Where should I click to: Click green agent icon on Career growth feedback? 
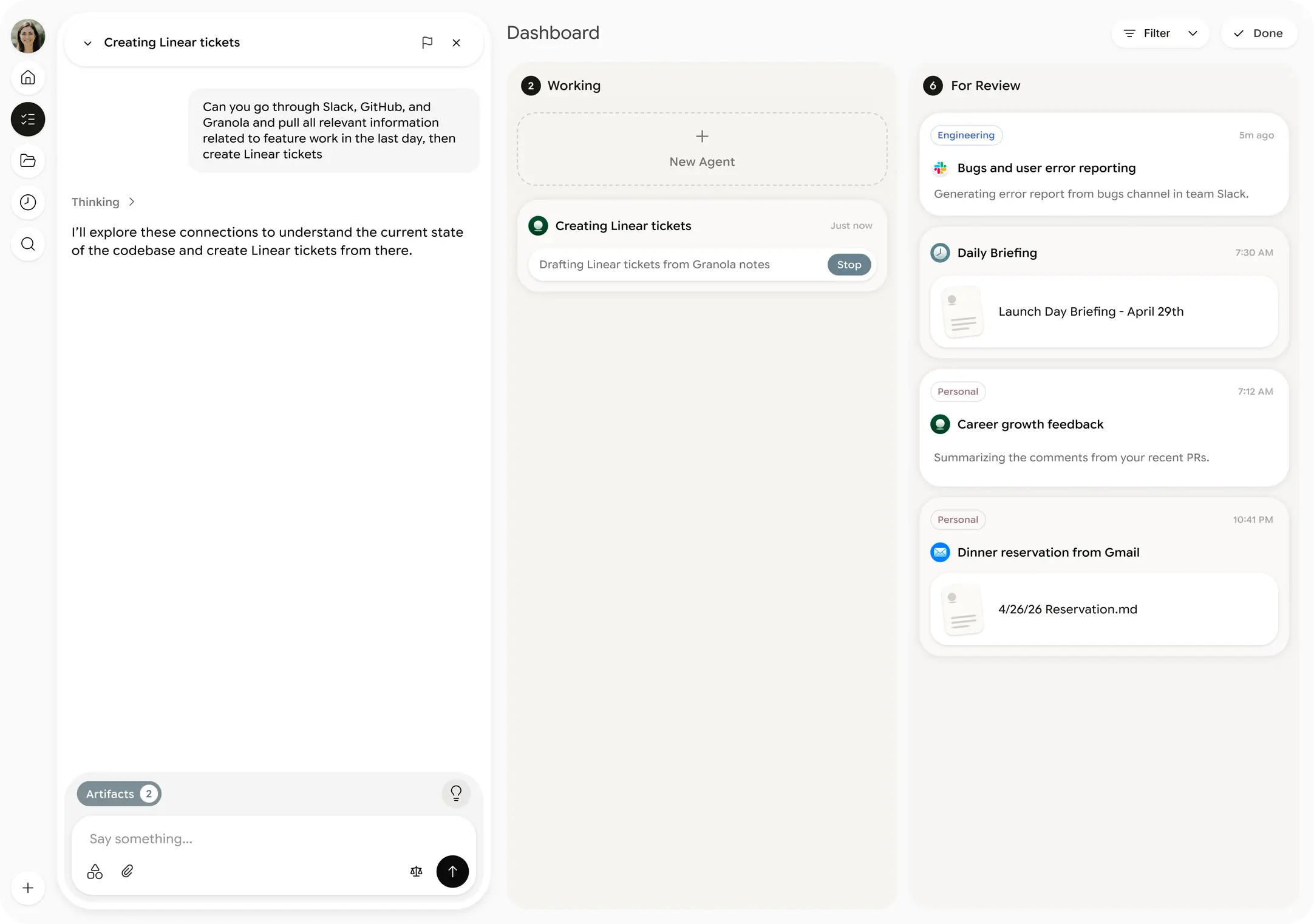click(x=940, y=424)
